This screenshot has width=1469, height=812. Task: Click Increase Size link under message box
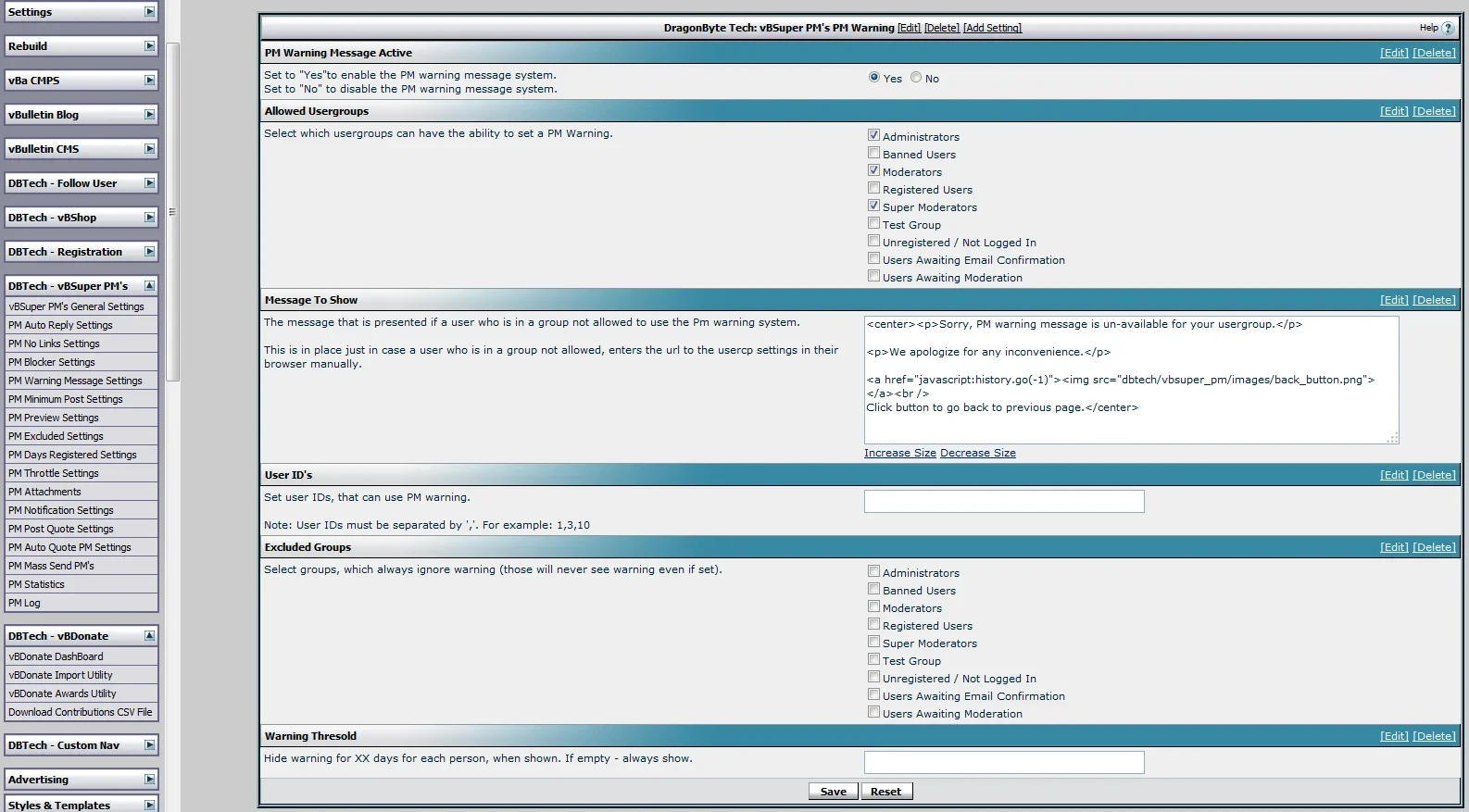pyautogui.click(x=900, y=453)
